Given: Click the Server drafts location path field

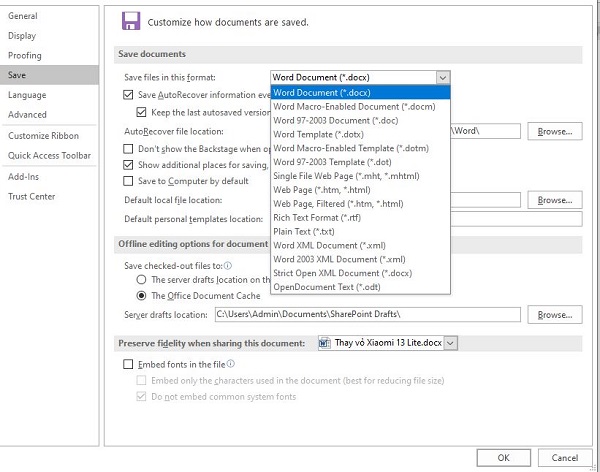Looking at the screenshot, I should [367, 314].
